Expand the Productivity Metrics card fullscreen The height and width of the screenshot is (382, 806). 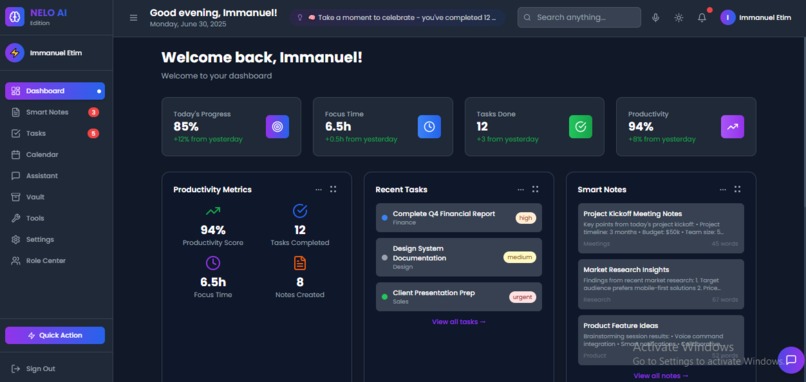click(333, 189)
